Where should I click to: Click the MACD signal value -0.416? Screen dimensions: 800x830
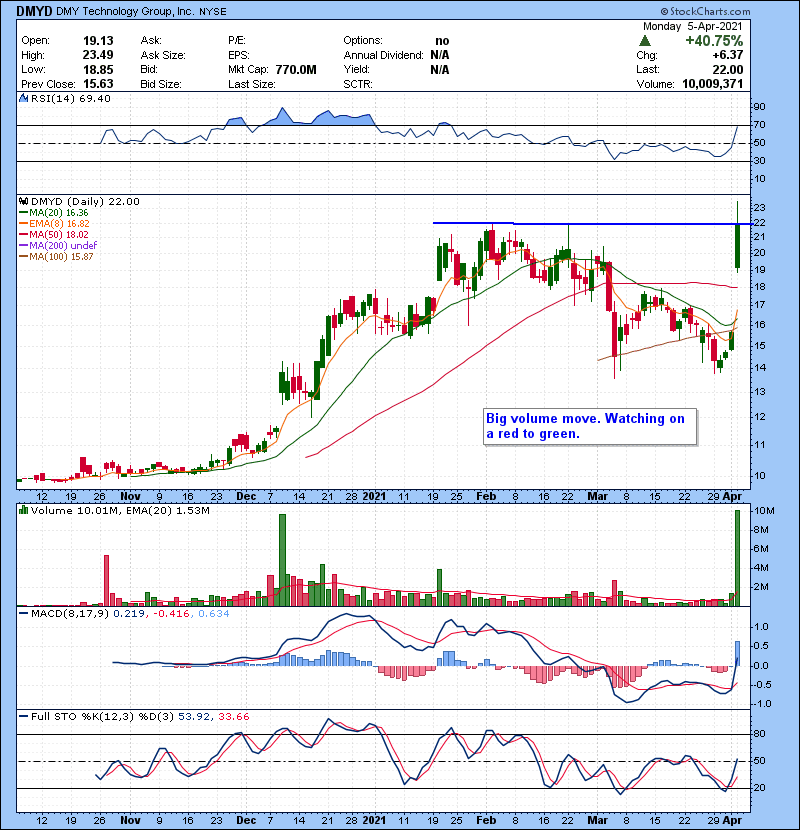coord(172,614)
